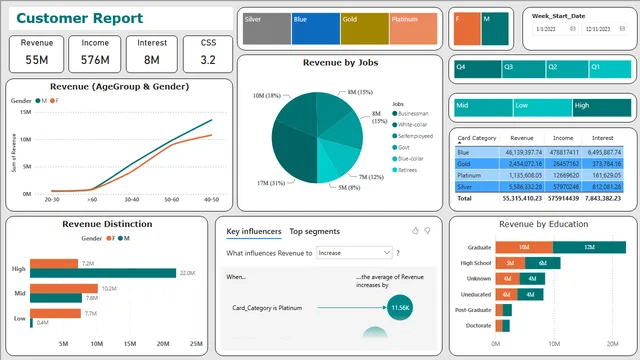The width and height of the screenshot is (640, 360).
Task: Sort table by Interest column header
Action: (602, 138)
